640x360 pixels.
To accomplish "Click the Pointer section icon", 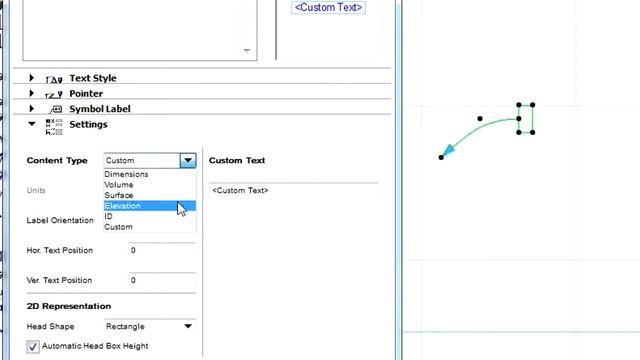I will pos(54,95).
